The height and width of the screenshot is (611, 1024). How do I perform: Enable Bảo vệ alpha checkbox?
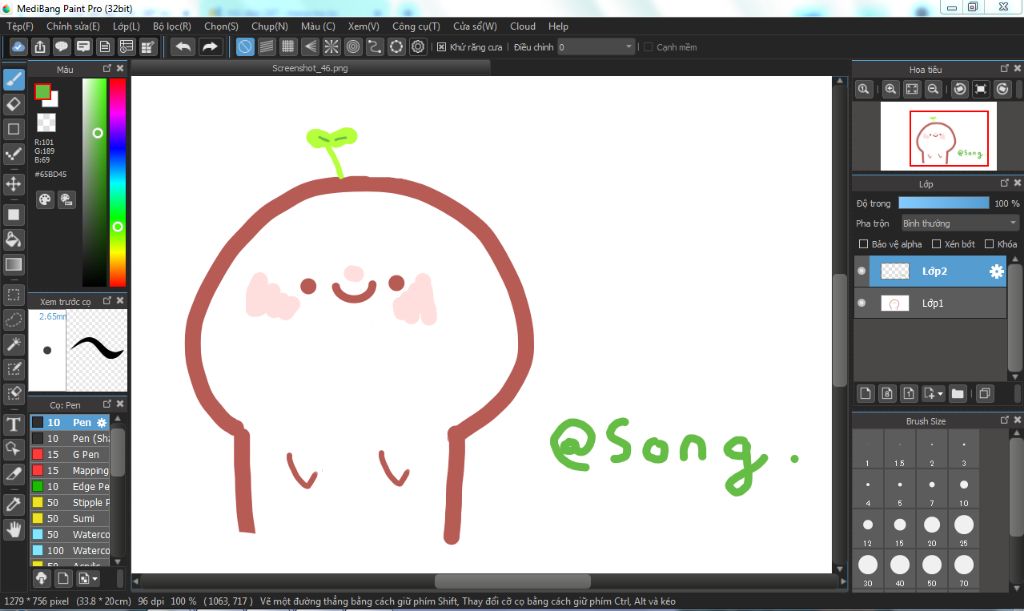[863, 244]
